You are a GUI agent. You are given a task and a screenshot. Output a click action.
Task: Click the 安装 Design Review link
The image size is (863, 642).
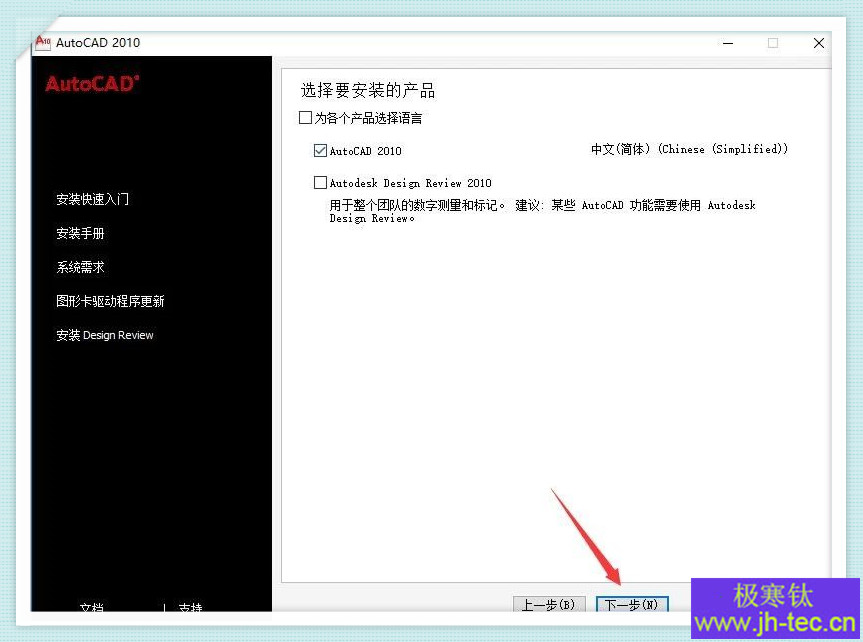105,335
